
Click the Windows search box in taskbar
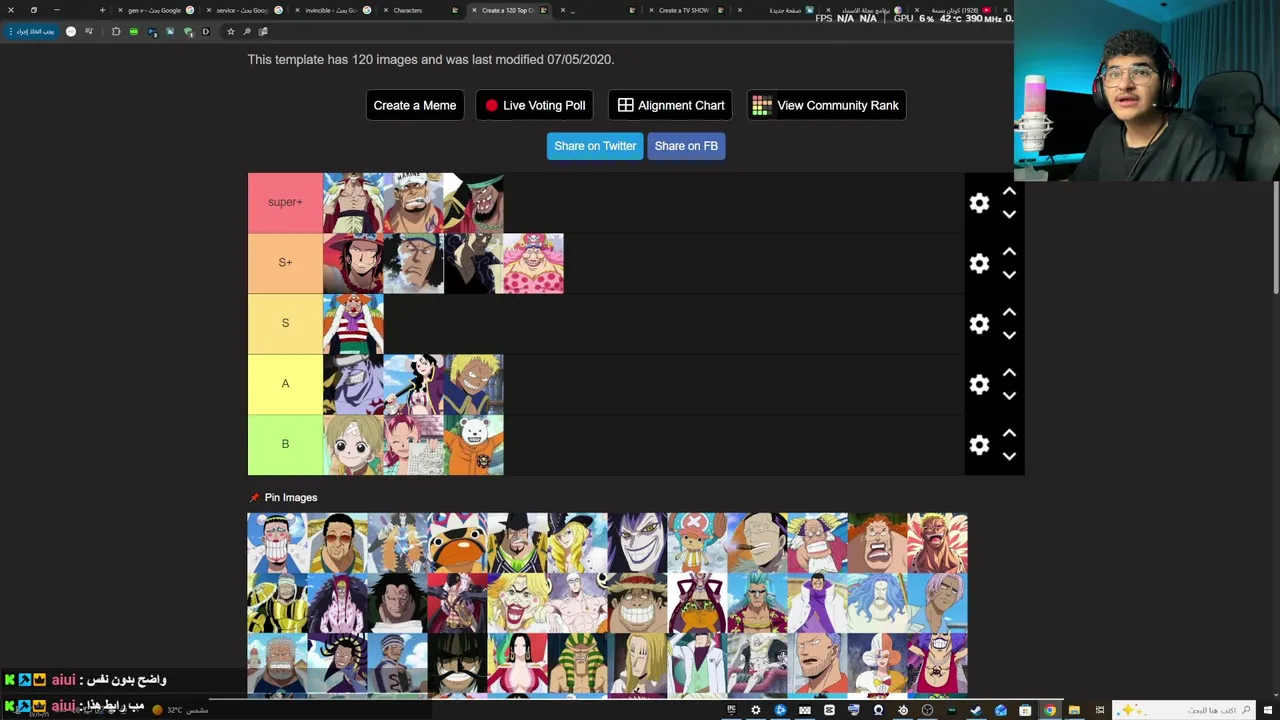[x=1186, y=710]
